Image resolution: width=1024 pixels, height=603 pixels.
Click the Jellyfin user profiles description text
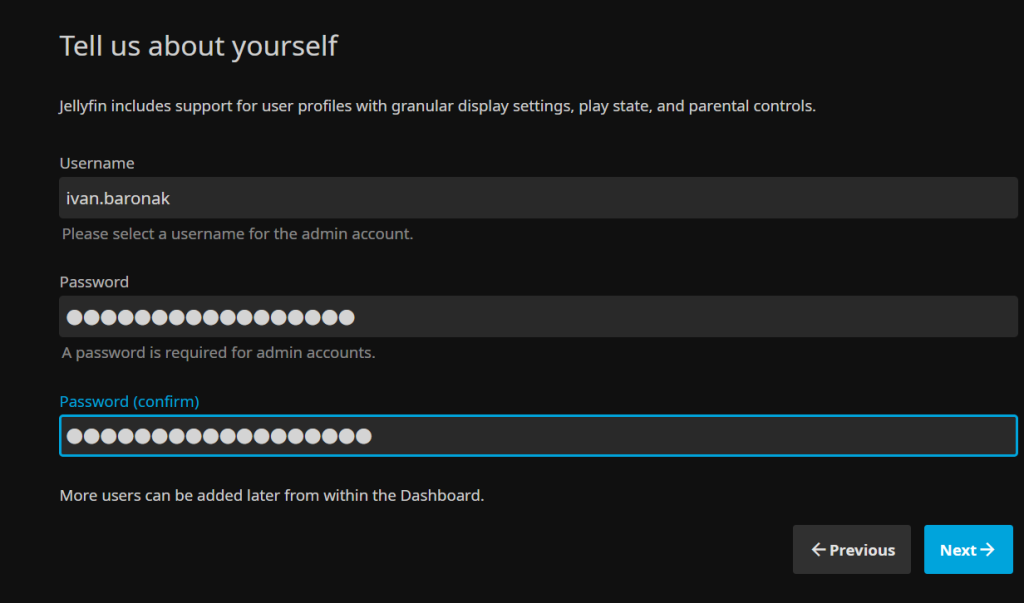(438, 106)
